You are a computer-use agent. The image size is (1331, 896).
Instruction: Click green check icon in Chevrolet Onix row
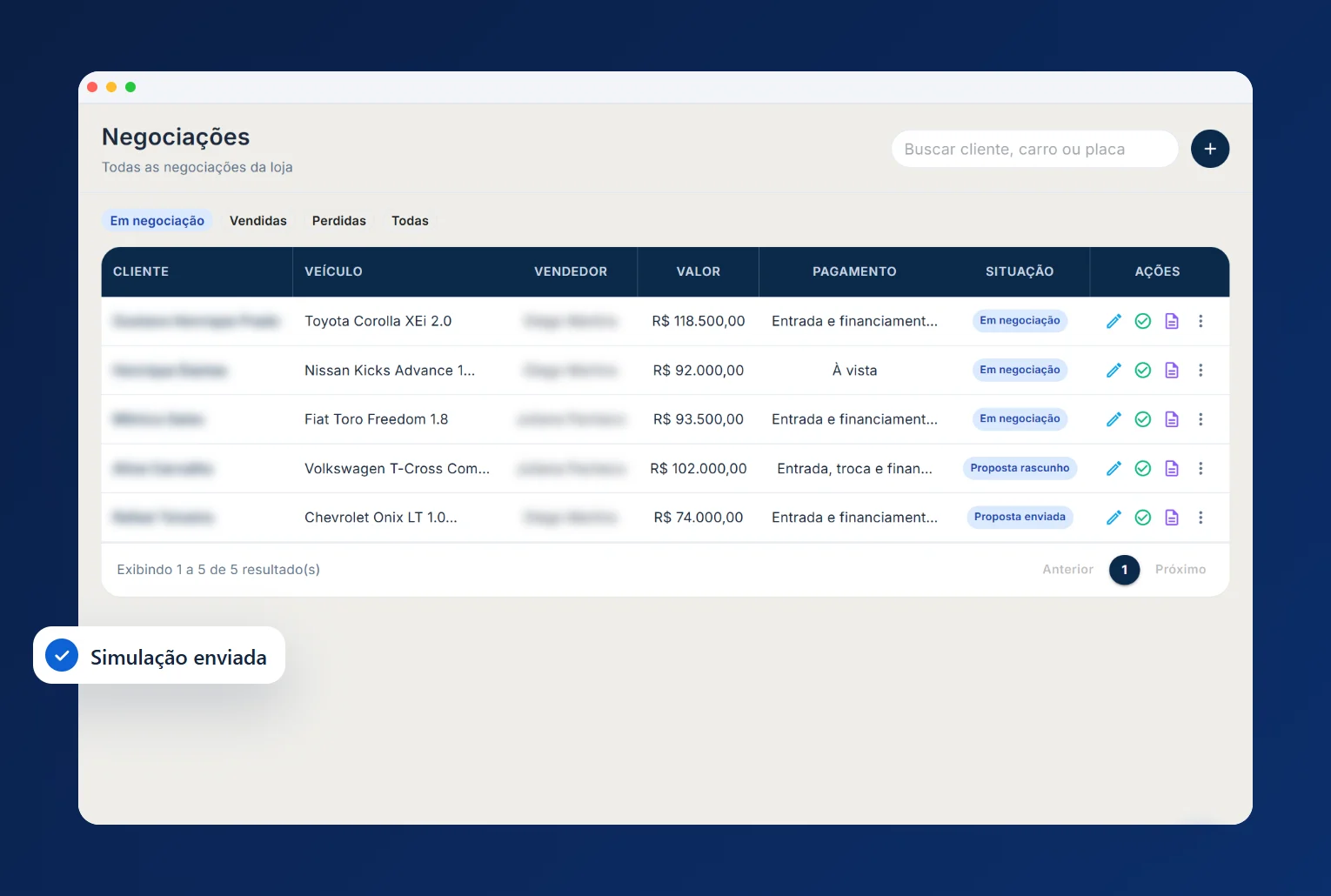point(1143,518)
